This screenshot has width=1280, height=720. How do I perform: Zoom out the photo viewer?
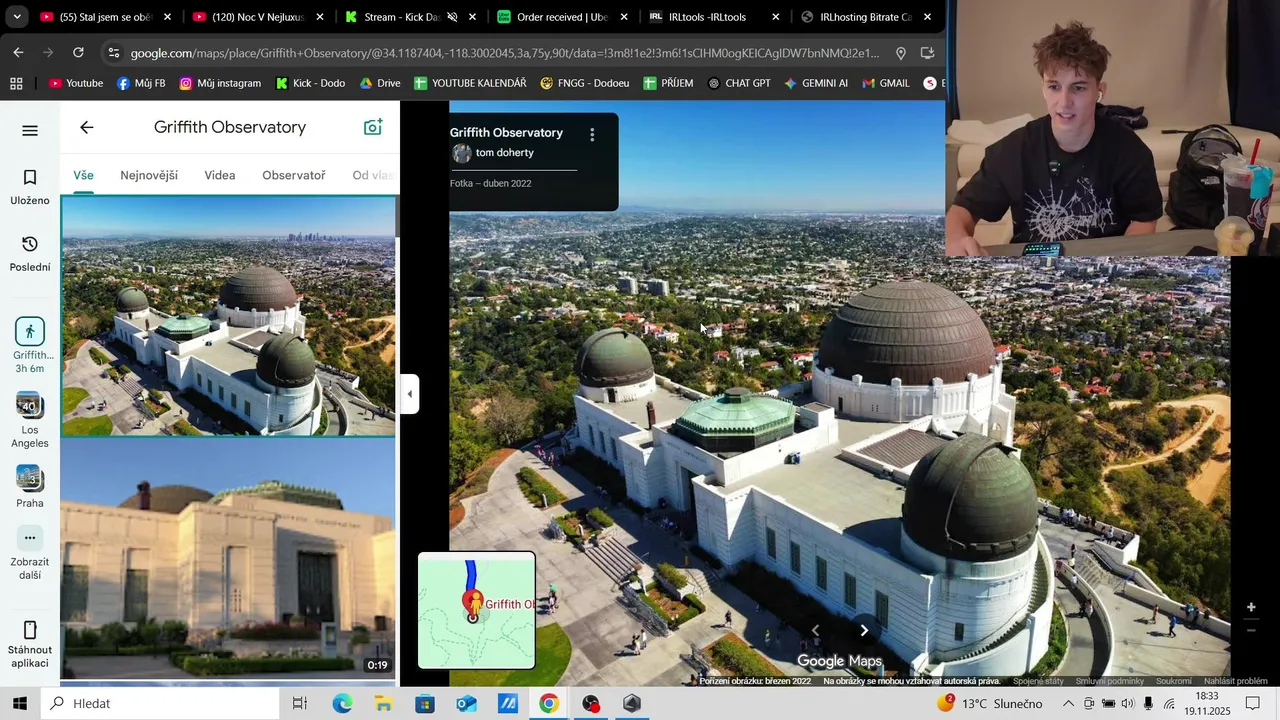(x=1251, y=630)
